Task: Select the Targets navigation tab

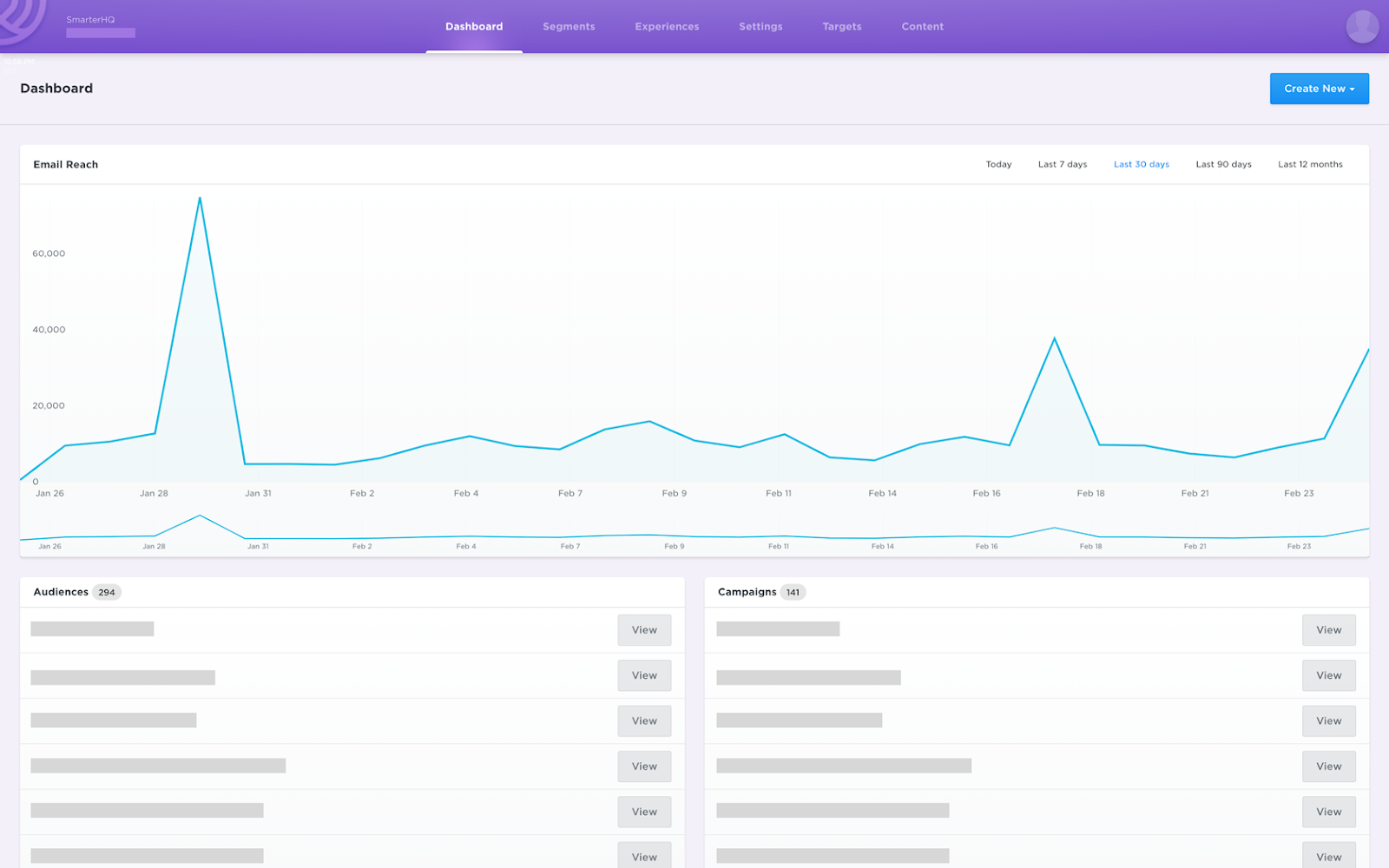Action: coord(842,27)
